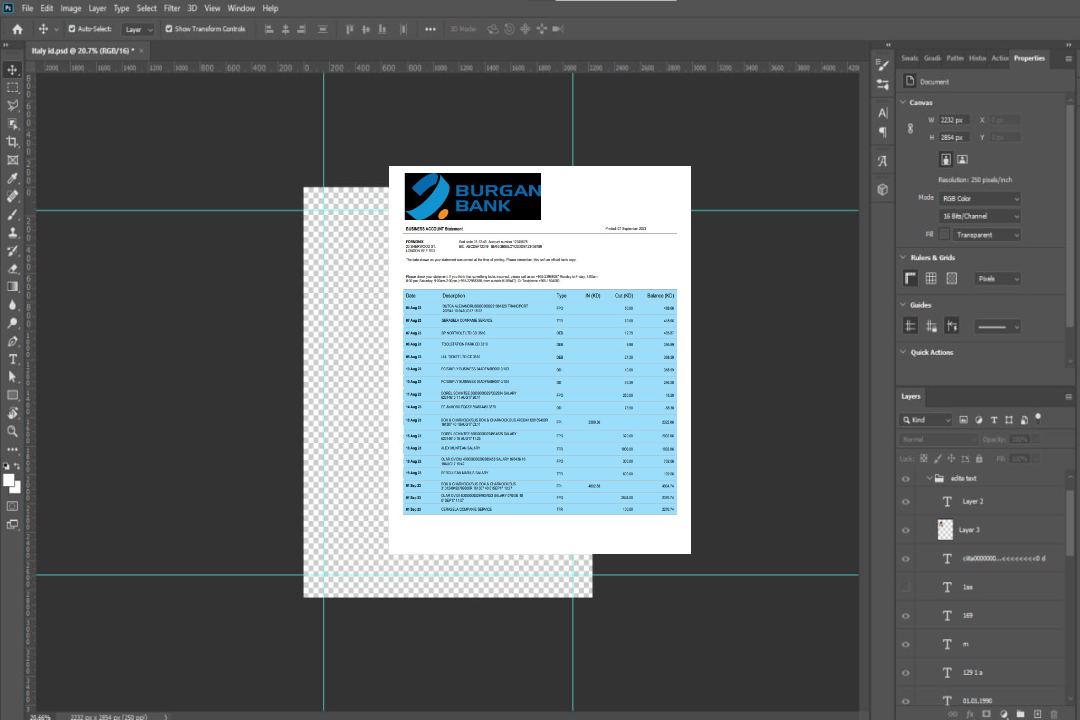Disable Show Transform Controls checkbox

168,29
